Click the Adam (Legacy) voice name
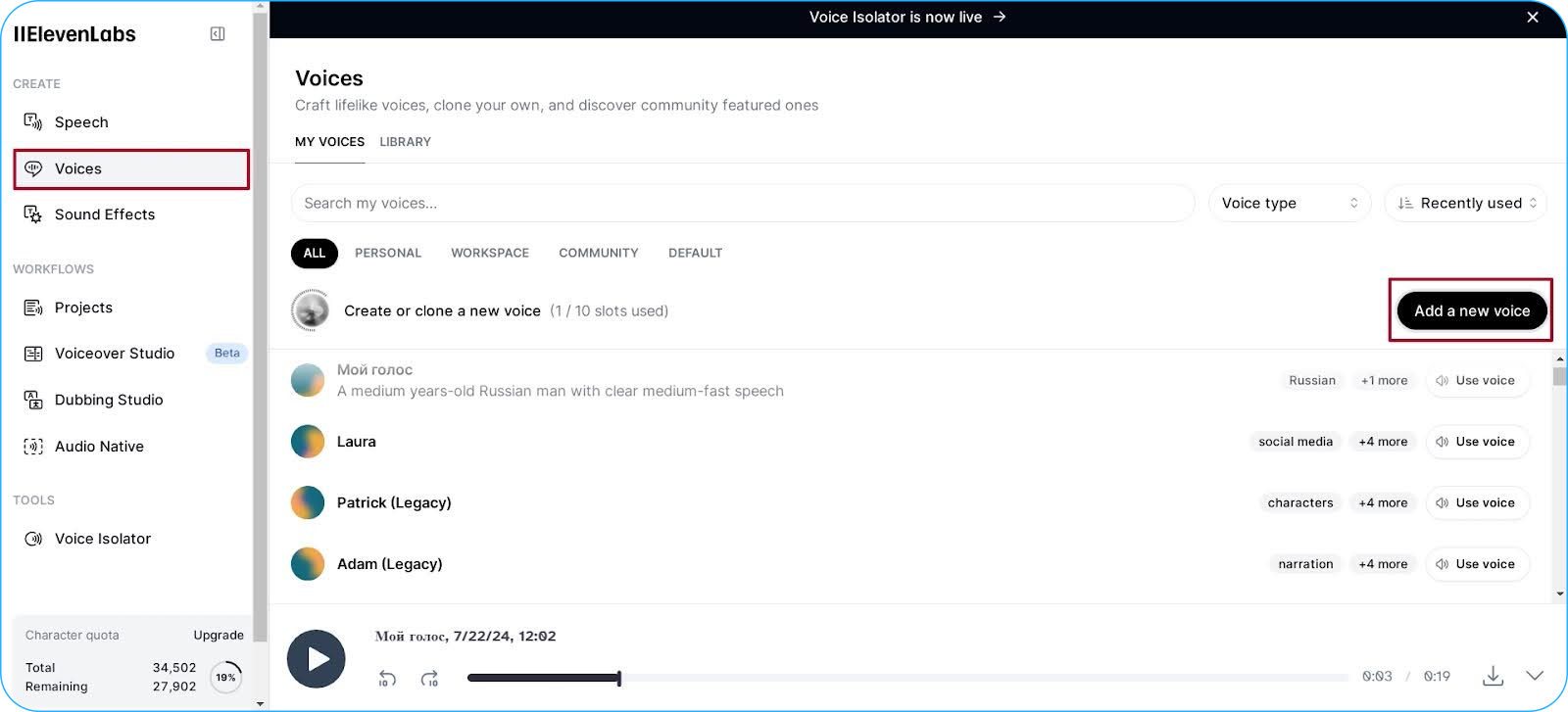Image resolution: width=1568 pixels, height=712 pixels. pos(390,564)
